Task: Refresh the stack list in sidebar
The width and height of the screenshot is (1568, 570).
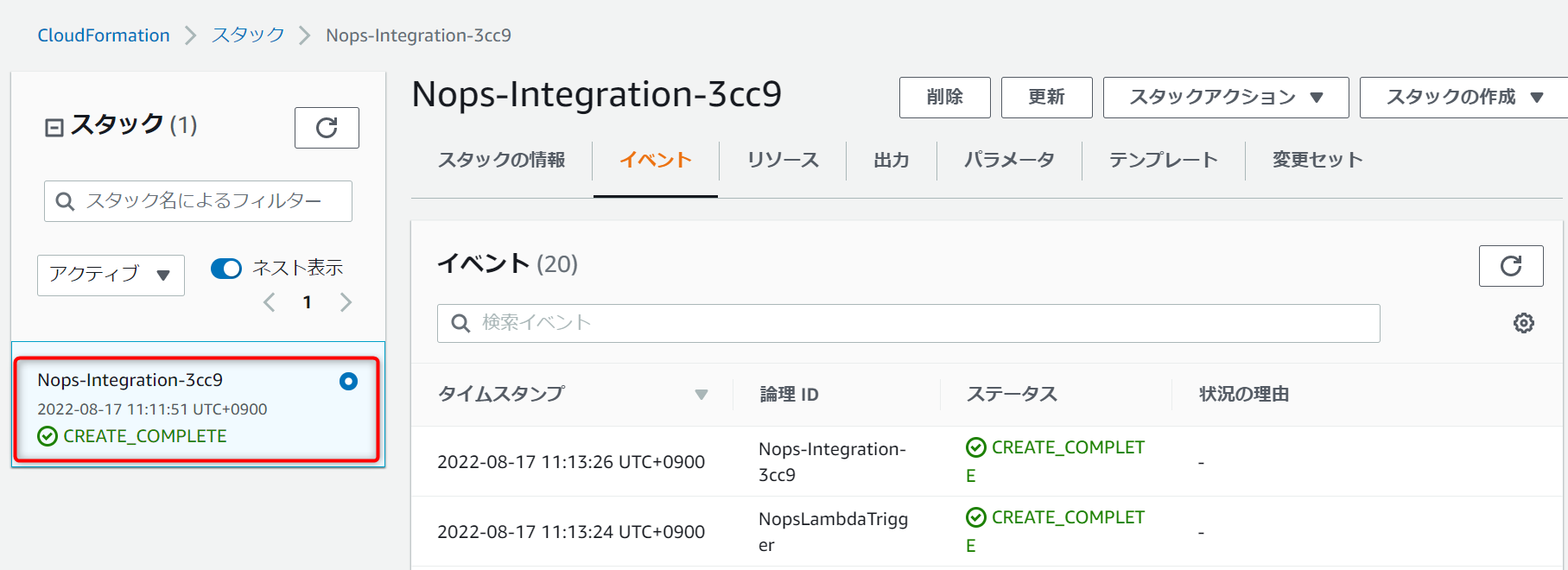Action: coord(327,128)
